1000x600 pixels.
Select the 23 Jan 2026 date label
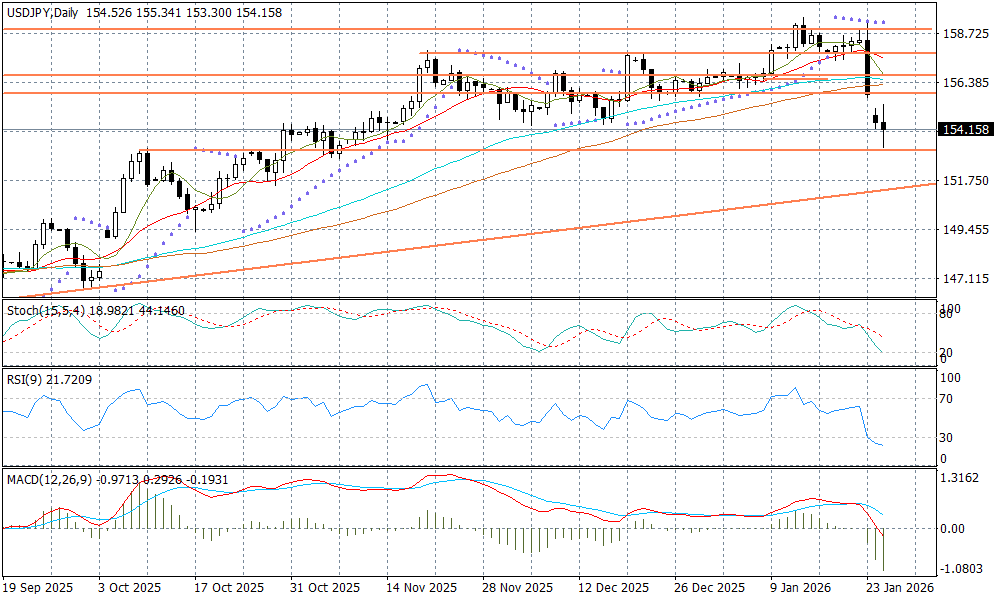pyautogui.click(x=898, y=588)
